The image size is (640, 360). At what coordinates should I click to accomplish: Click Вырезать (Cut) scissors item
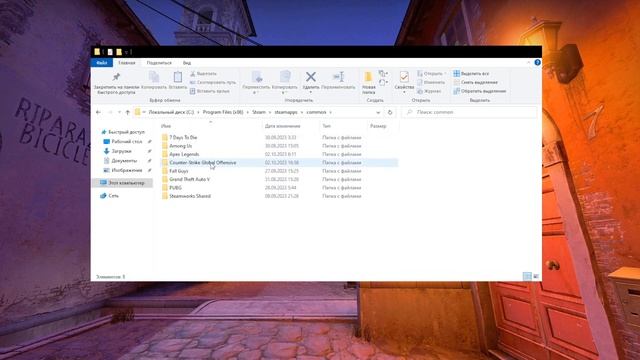pos(203,73)
